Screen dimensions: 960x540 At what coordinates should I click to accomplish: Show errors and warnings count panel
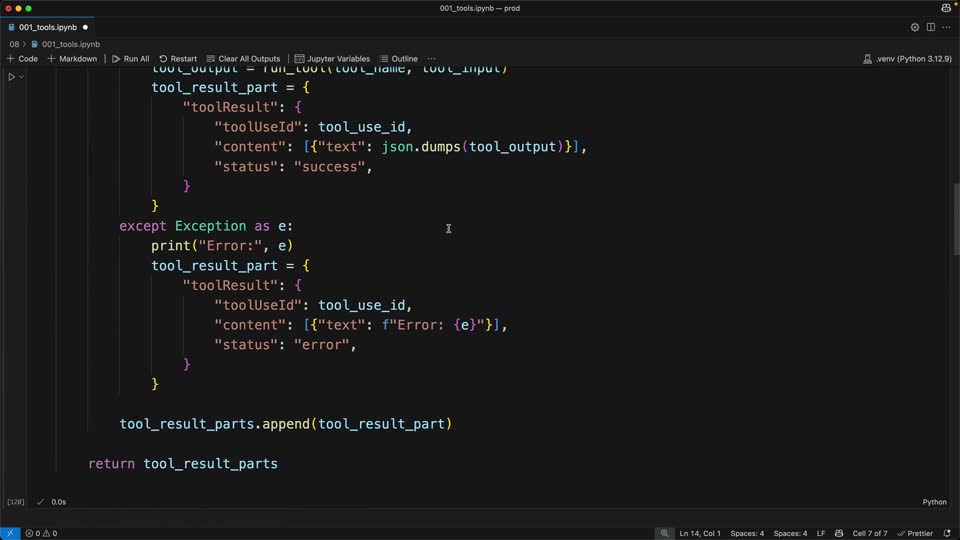tap(41, 533)
